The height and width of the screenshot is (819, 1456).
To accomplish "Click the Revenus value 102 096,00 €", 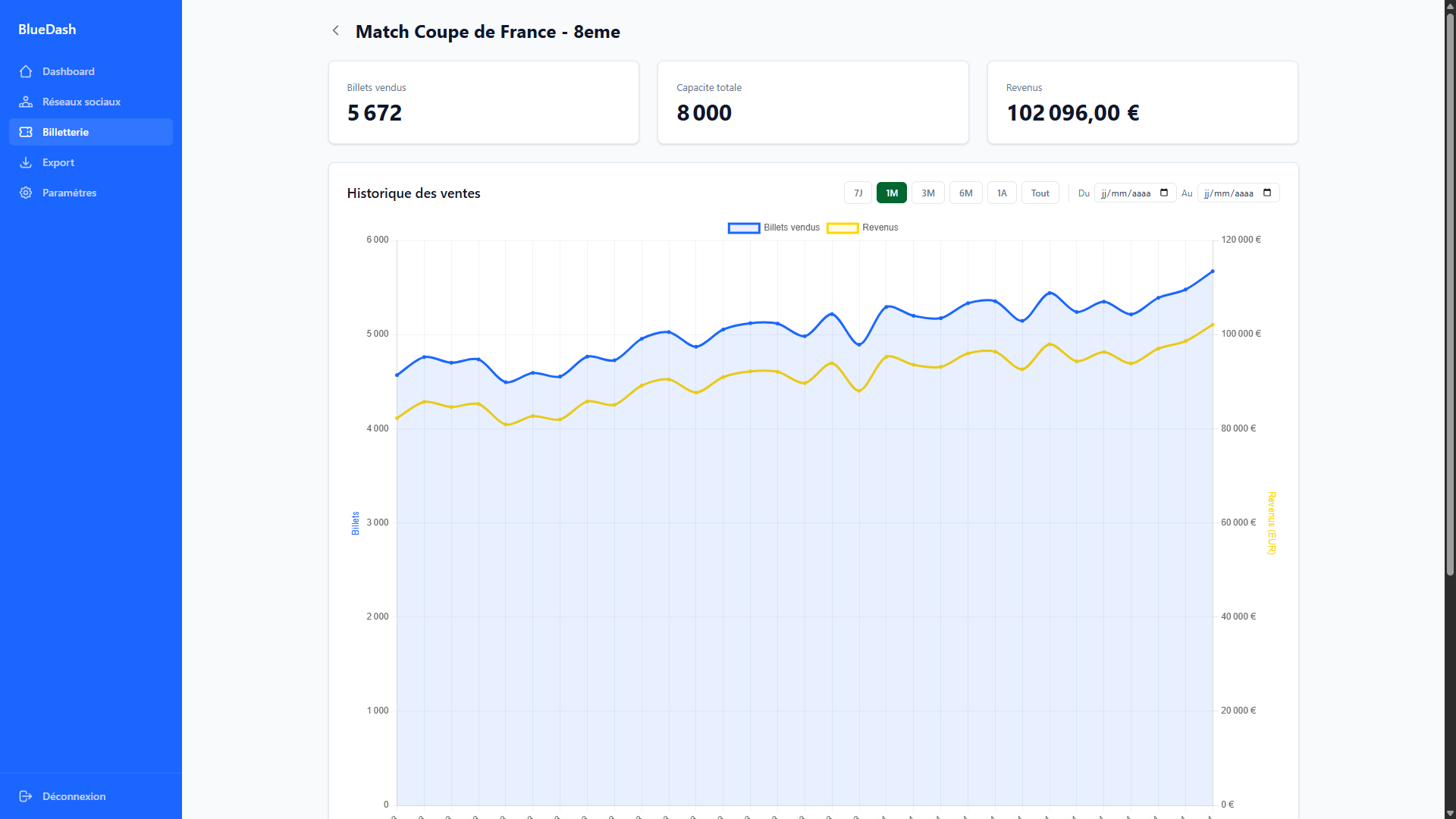I will tap(1072, 113).
